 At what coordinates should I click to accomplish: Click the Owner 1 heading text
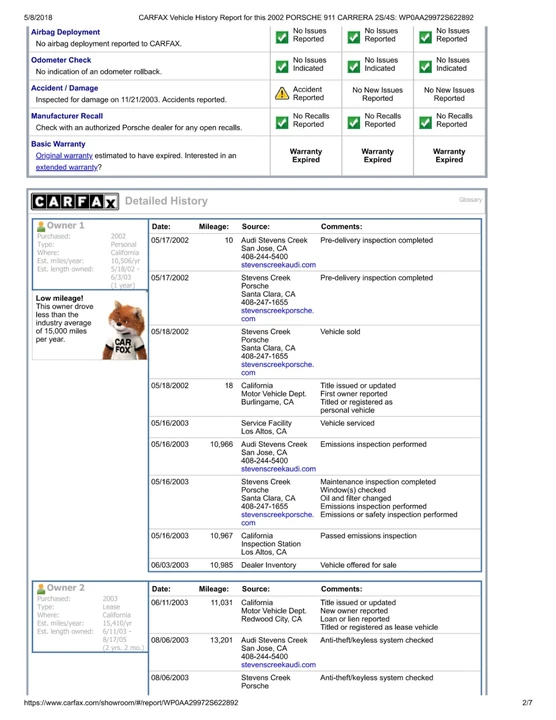click(x=65, y=225)
